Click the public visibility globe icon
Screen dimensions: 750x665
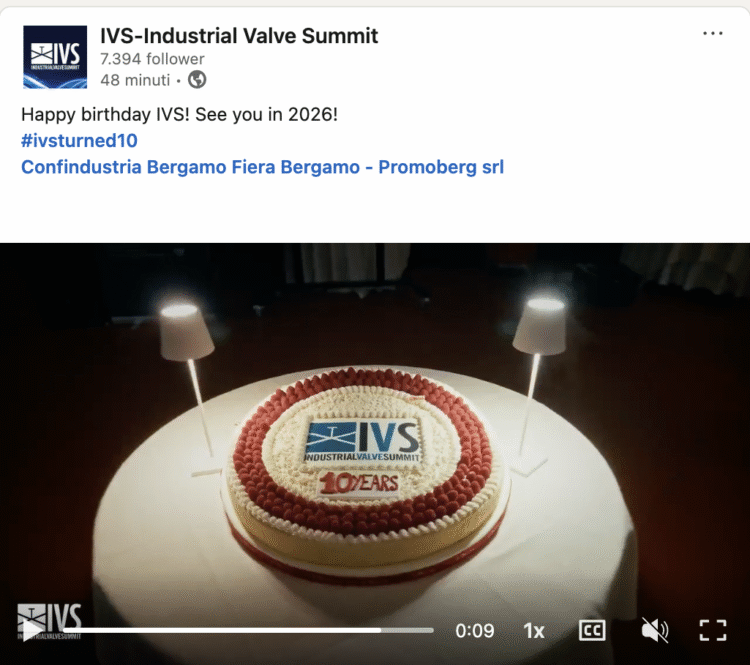[x=197, y=79]
